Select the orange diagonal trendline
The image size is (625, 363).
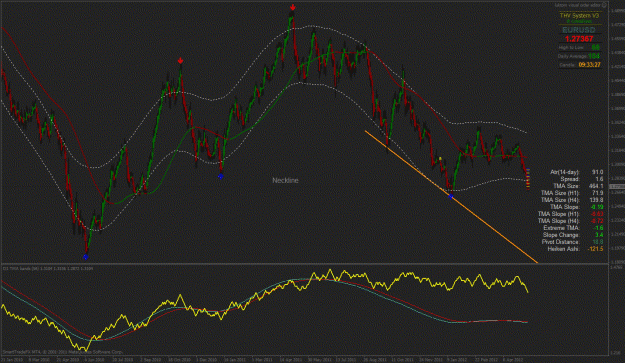tap(451, 196)
